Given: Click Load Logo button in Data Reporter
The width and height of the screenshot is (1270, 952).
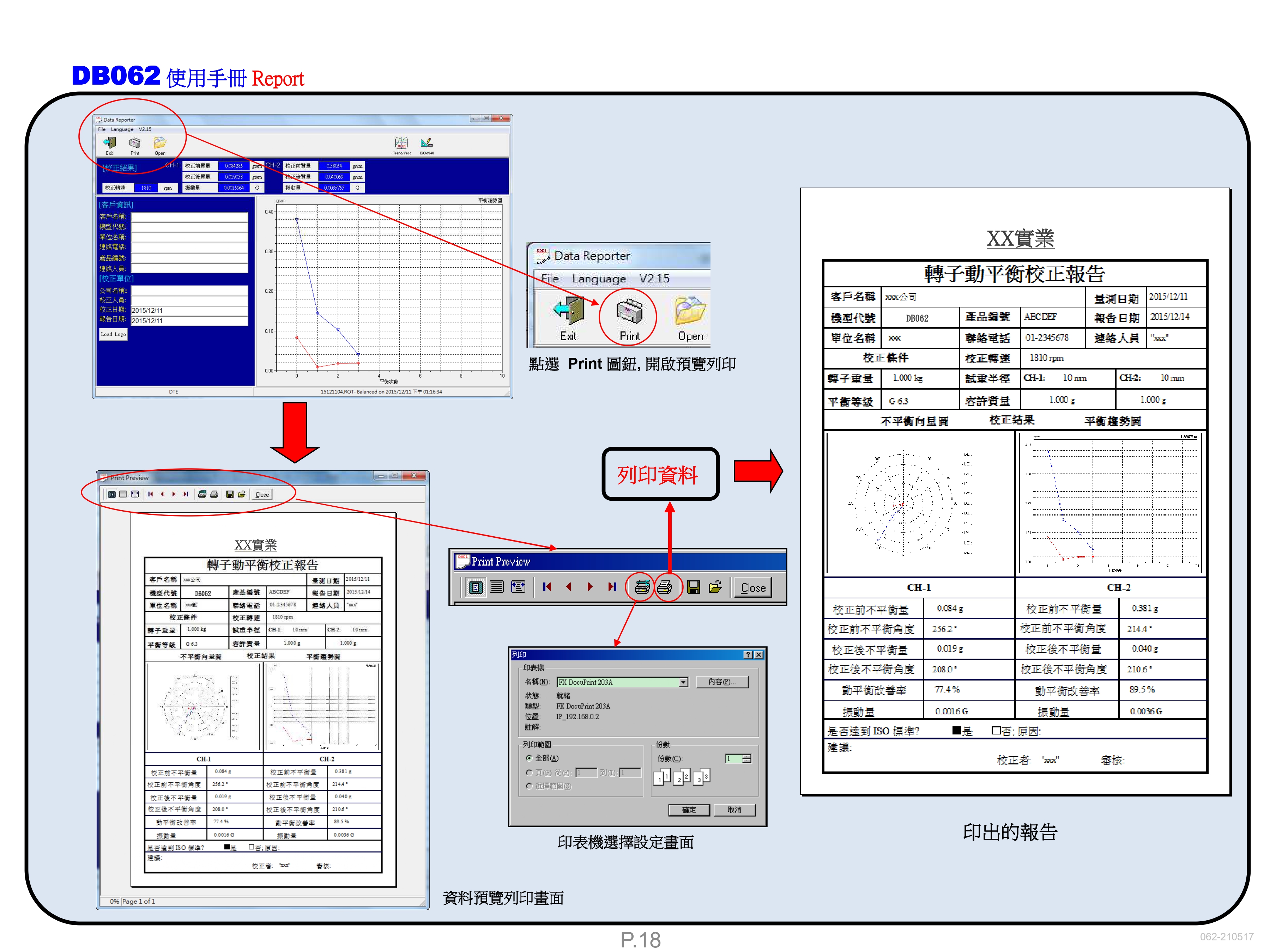Looking at the screenshot, I should click(x=113, y=335).
